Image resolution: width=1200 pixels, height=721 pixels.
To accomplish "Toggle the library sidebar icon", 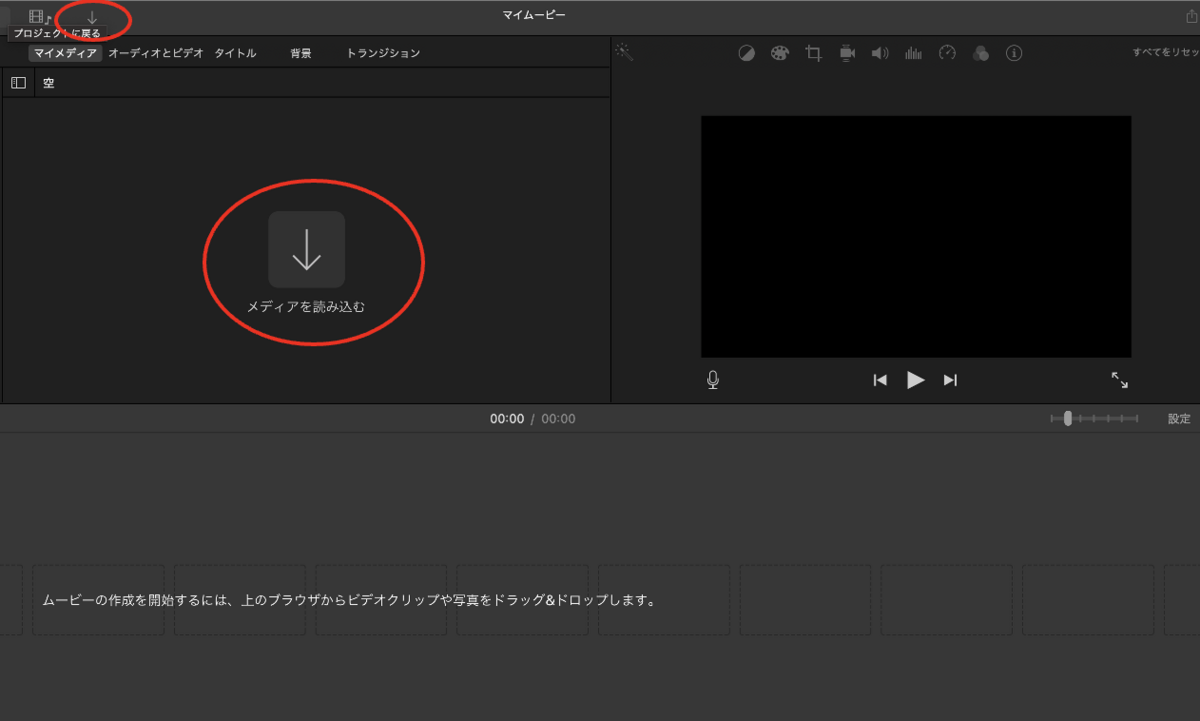I will pyautogui.click(x=18, y=83).
